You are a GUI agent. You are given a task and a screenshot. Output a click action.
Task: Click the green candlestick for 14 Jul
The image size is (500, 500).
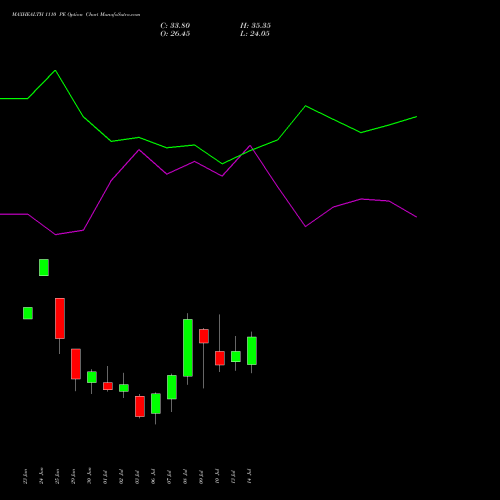tap(252, 351)
